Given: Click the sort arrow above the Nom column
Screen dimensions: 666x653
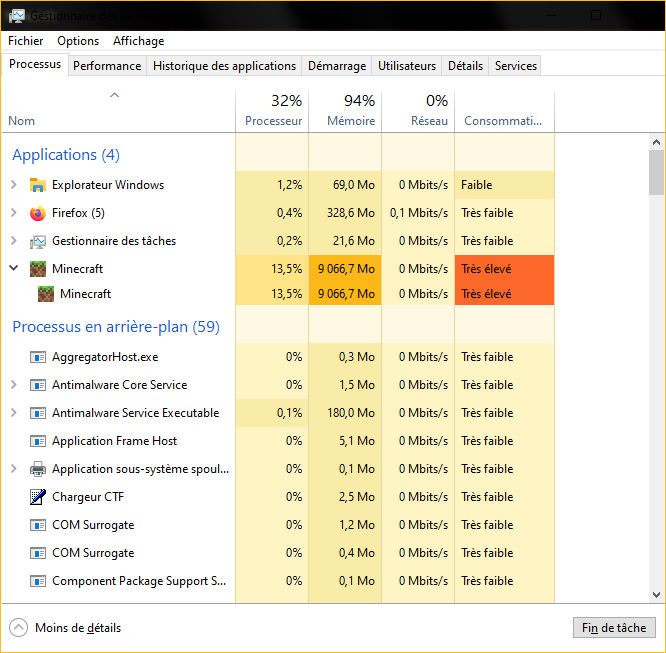Looking at the screenshot, I should (x=114, y=95).
